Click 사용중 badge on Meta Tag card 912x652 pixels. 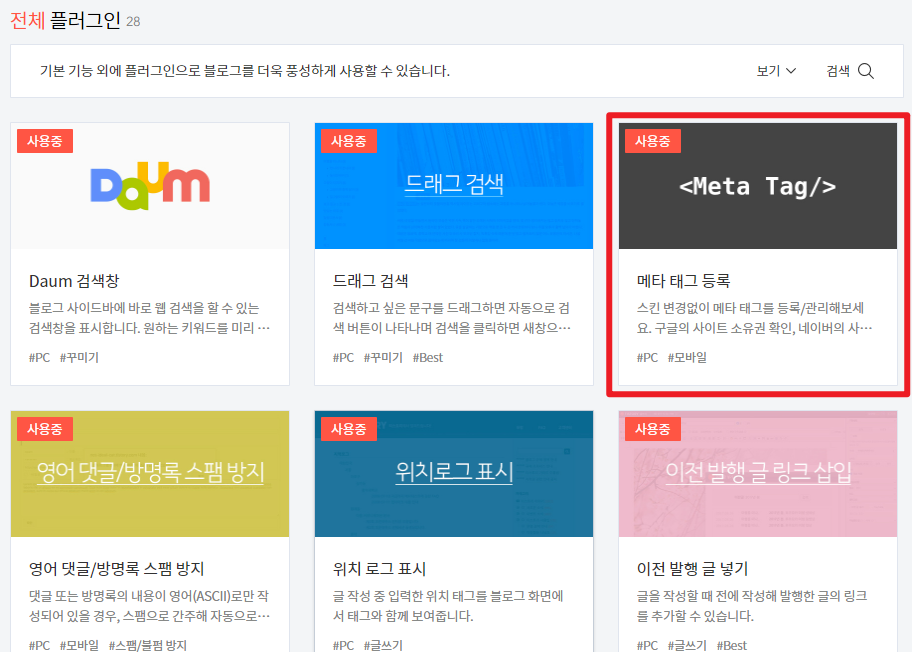(653, 141)
